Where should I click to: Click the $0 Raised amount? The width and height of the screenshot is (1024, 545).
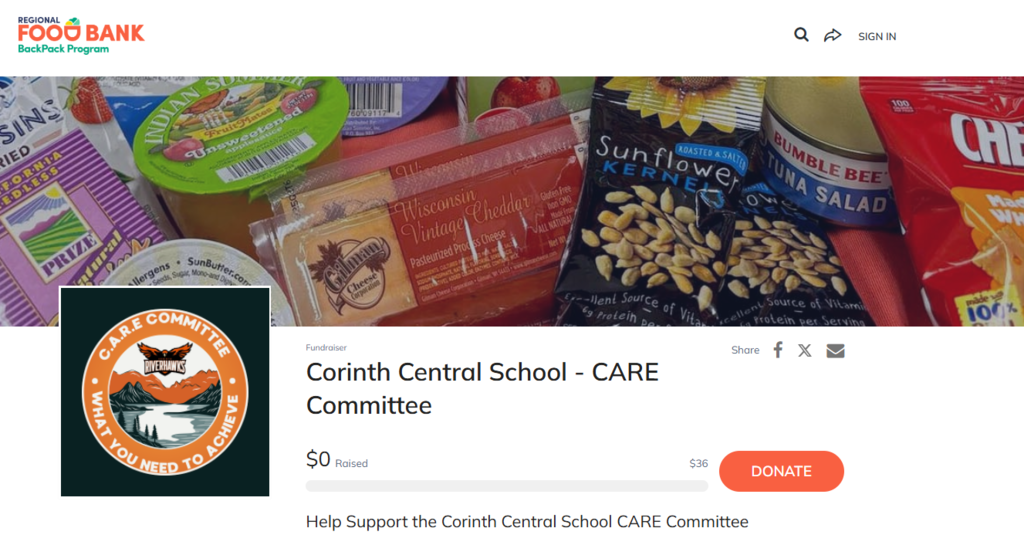click(337, 460)
